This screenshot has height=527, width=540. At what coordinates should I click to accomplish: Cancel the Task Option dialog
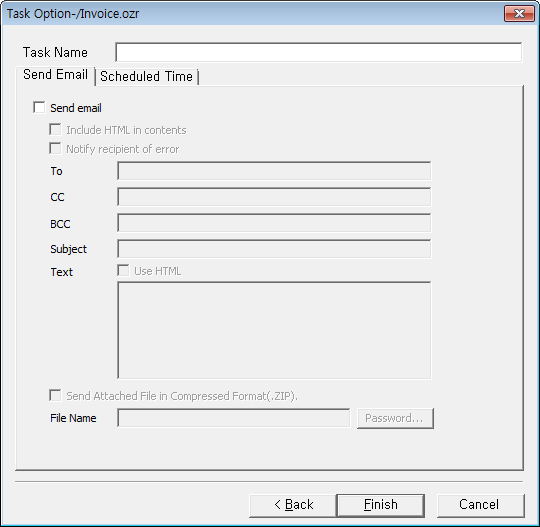tap(480, 505)
